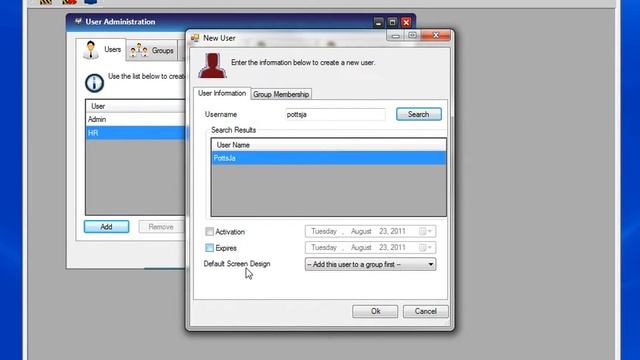Click the Search button
Screen dimensions: 640x360
pyautogui.click(x=418, y=114)
